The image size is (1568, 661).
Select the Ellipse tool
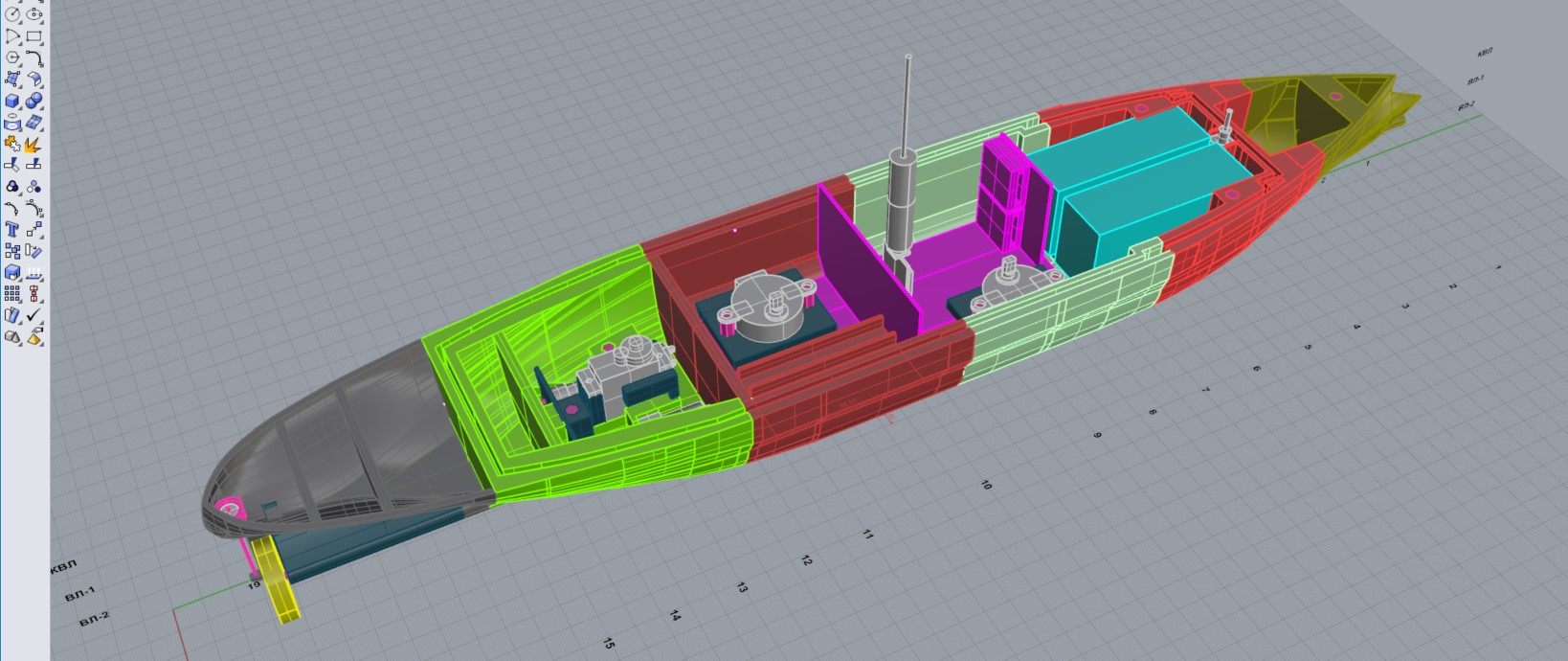[34, 14]
